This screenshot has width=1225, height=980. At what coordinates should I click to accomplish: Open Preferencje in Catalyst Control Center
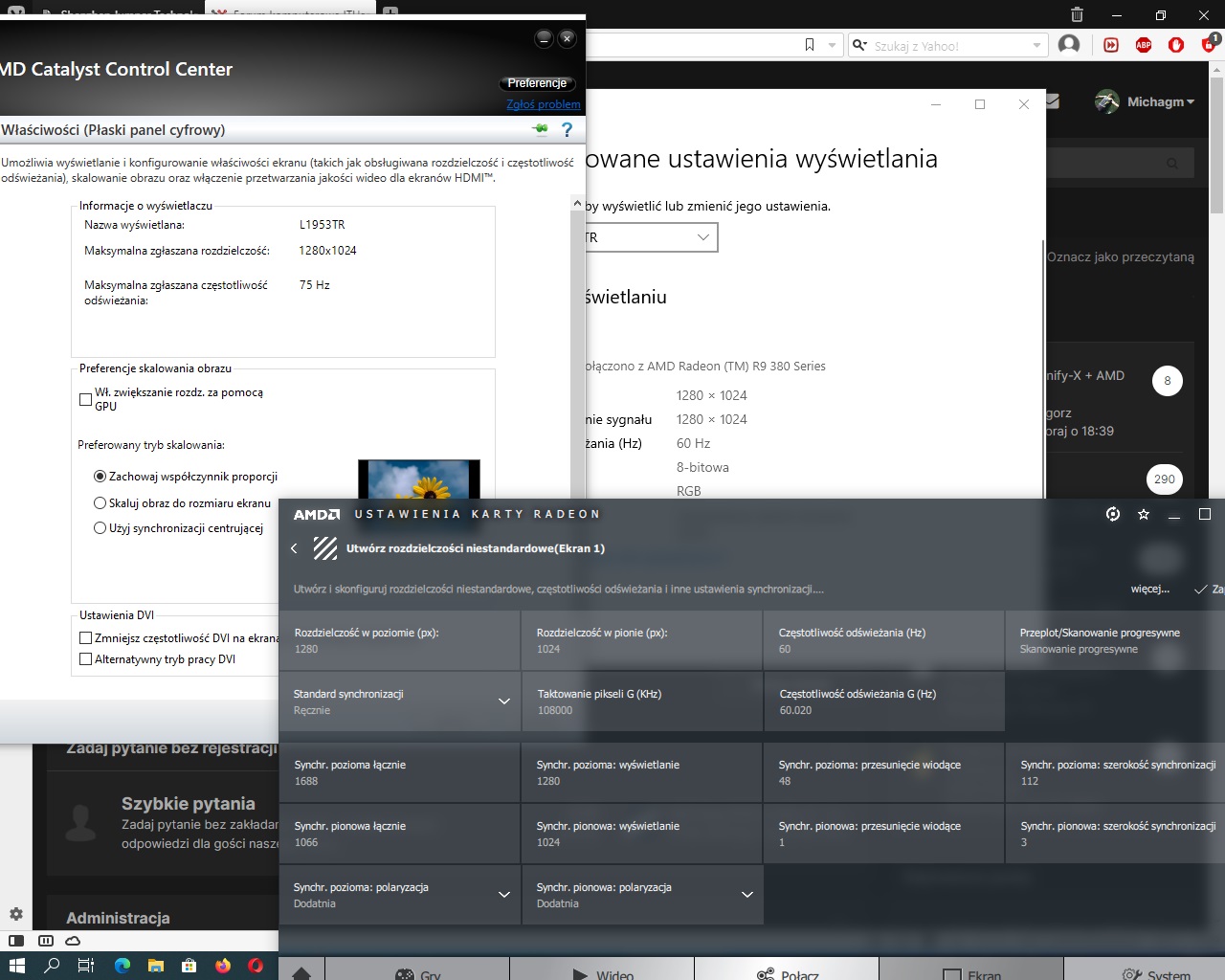click(537, 83)
